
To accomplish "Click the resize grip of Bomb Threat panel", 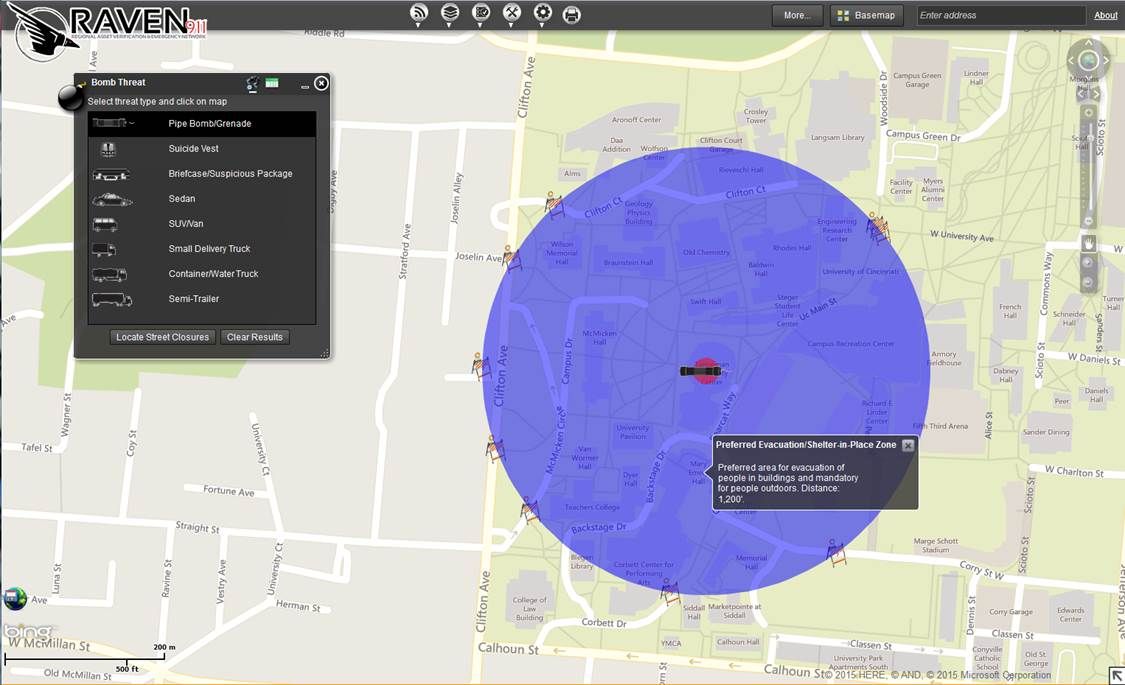I will [x=324, y=352].
